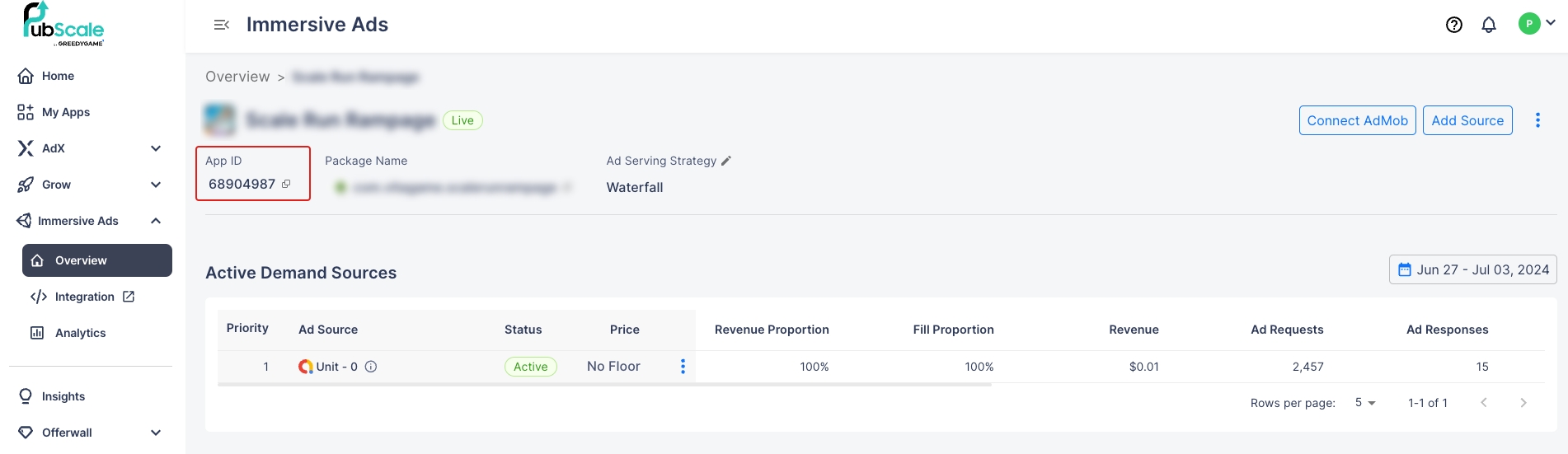Open the profile avatar menu

click(1537, 24)
